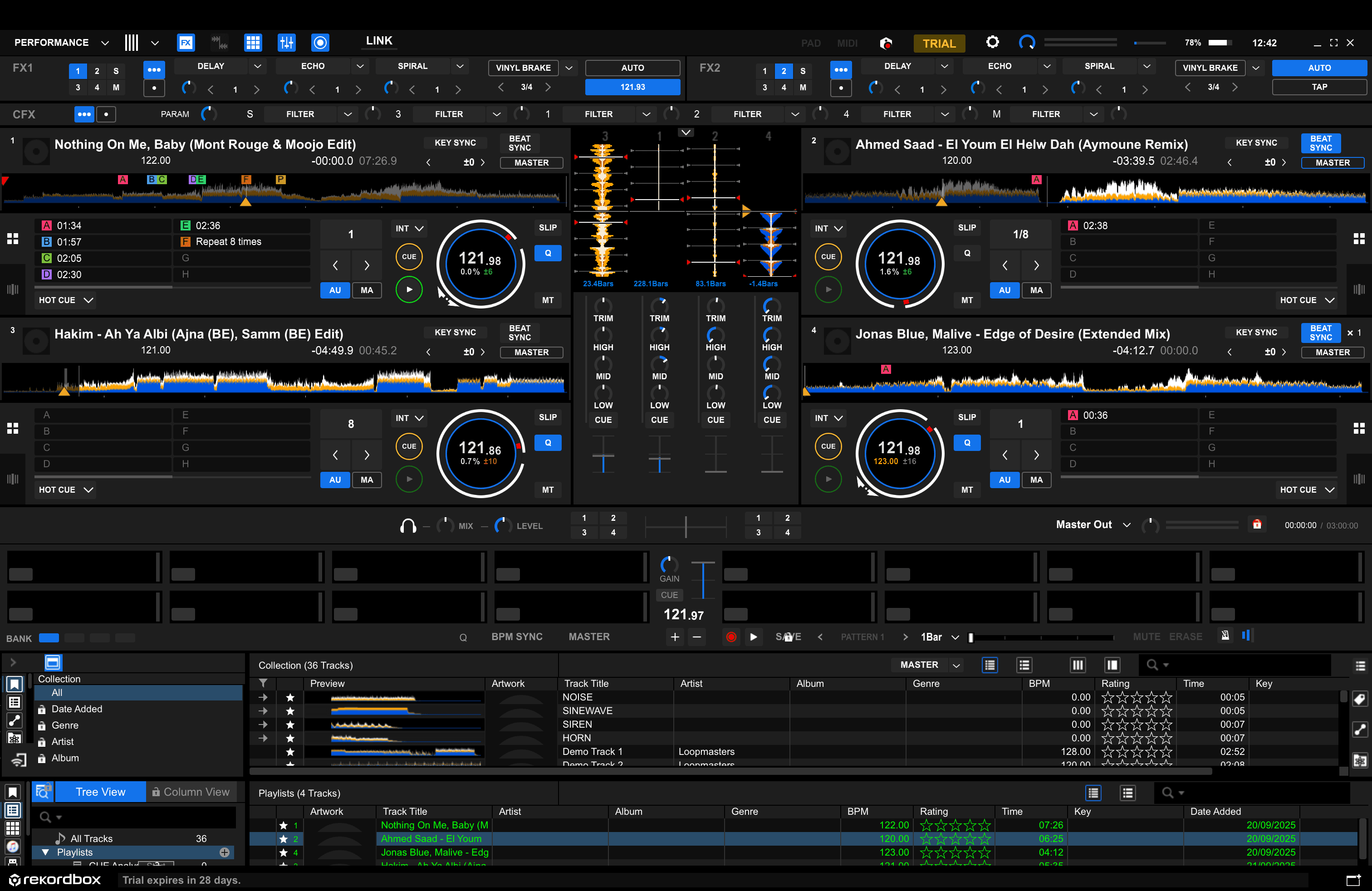Click the settings gear icon
This screenshot has width=1372, height=891.
coord(992,42)
